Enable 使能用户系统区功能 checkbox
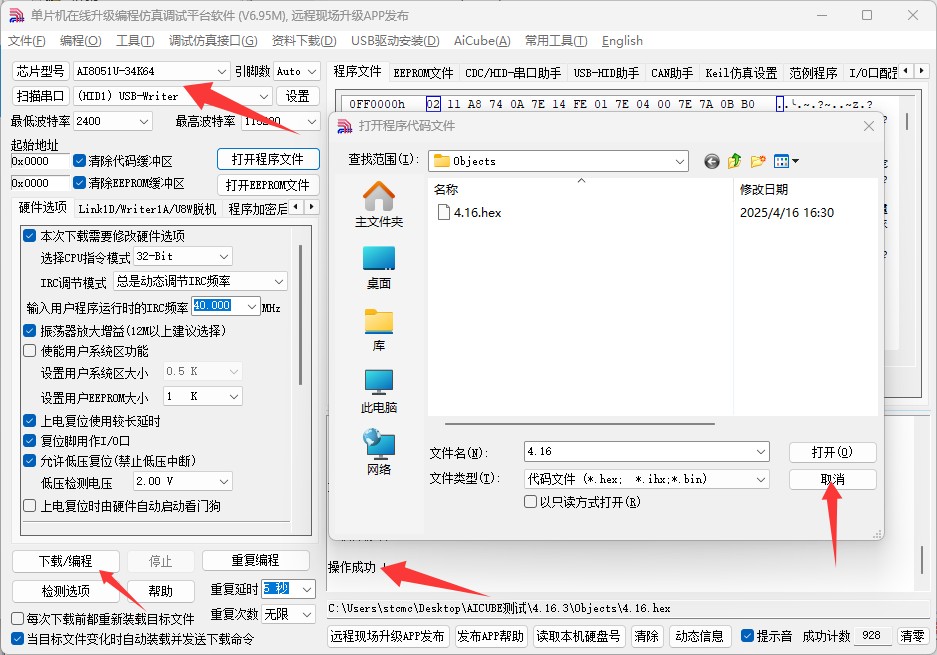This screenshot has height=655, width=937. tap(30, 351)
